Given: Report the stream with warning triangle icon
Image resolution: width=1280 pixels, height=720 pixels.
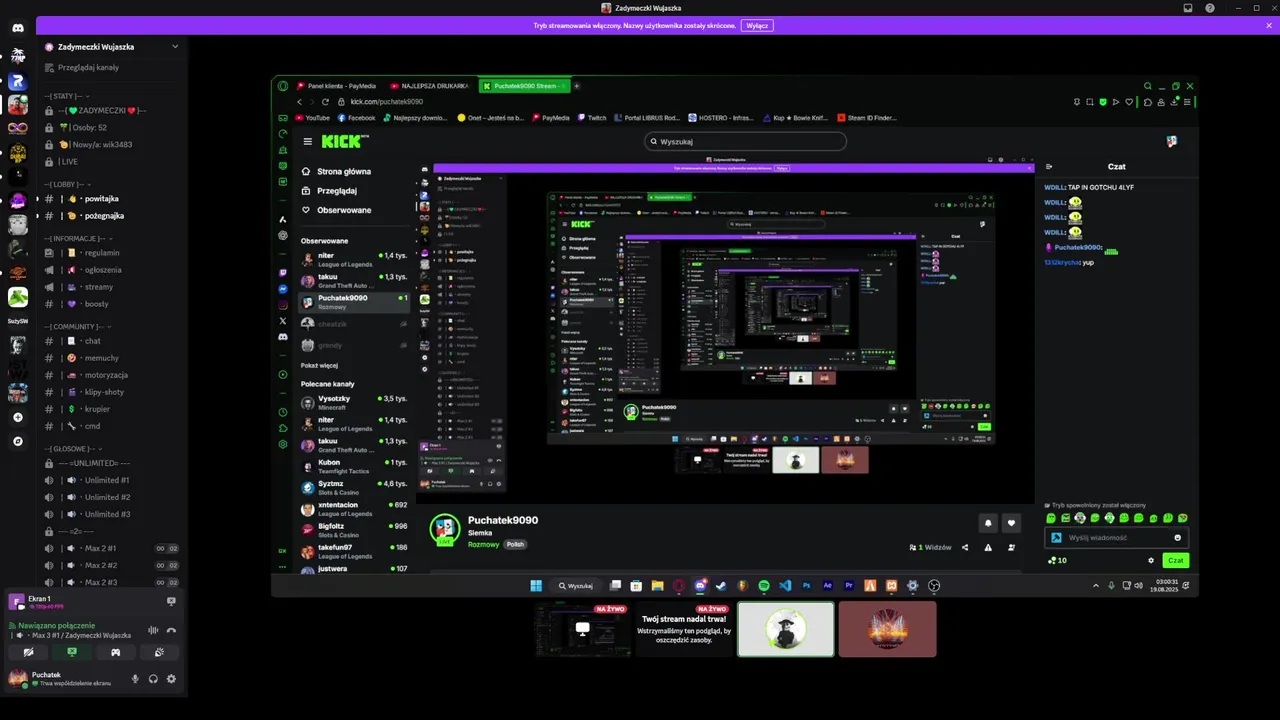Looking at the screenshot, I should point(988,547).
